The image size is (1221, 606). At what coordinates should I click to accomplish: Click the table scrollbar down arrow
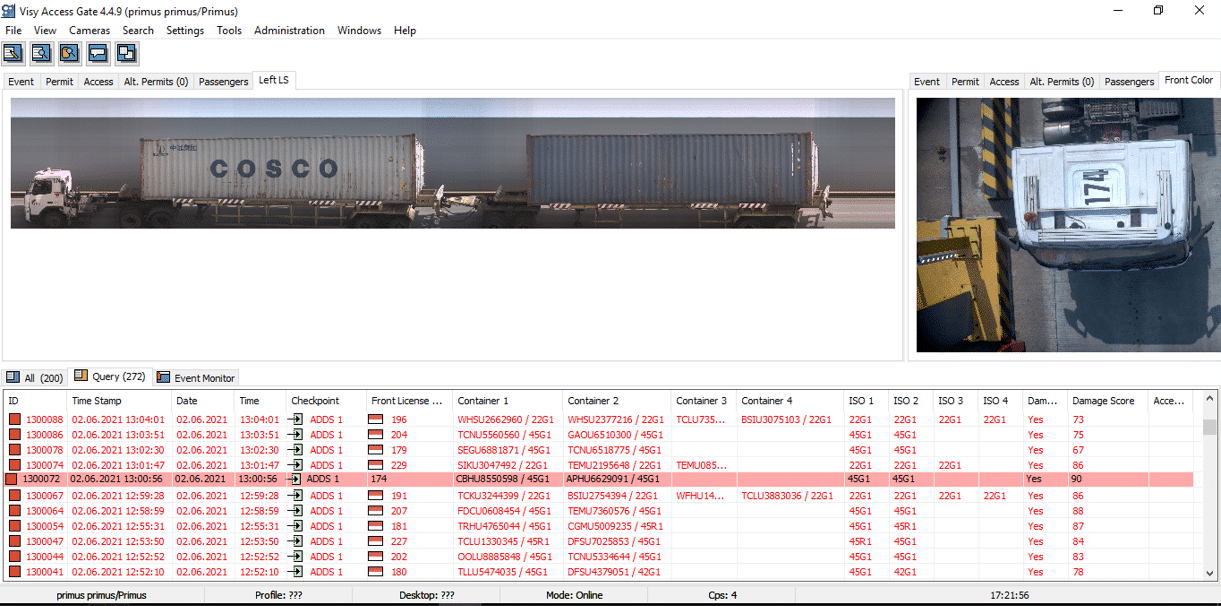(x=1210, y=574)
